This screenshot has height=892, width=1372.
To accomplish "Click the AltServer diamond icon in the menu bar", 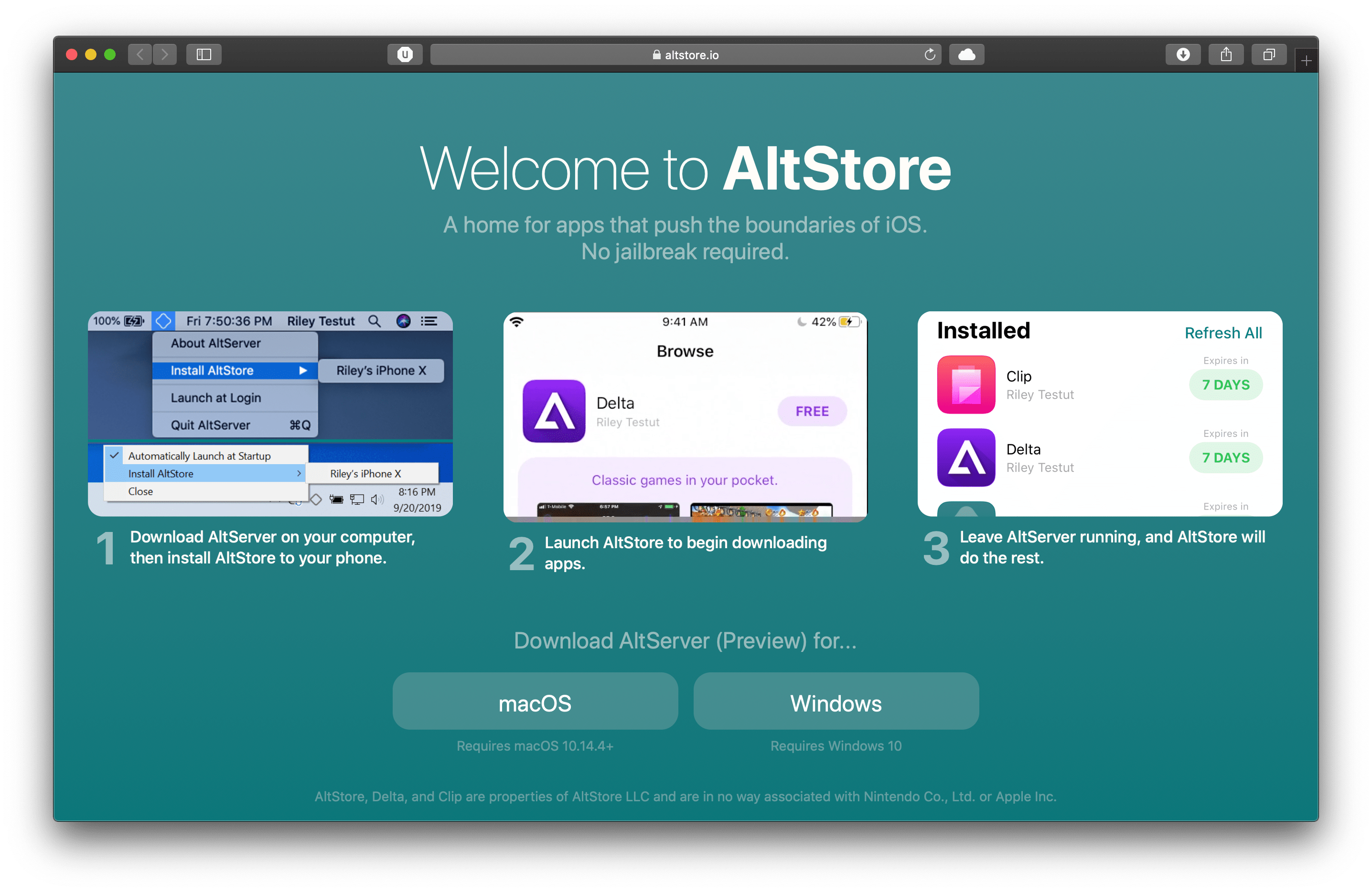I will (164, 321).
